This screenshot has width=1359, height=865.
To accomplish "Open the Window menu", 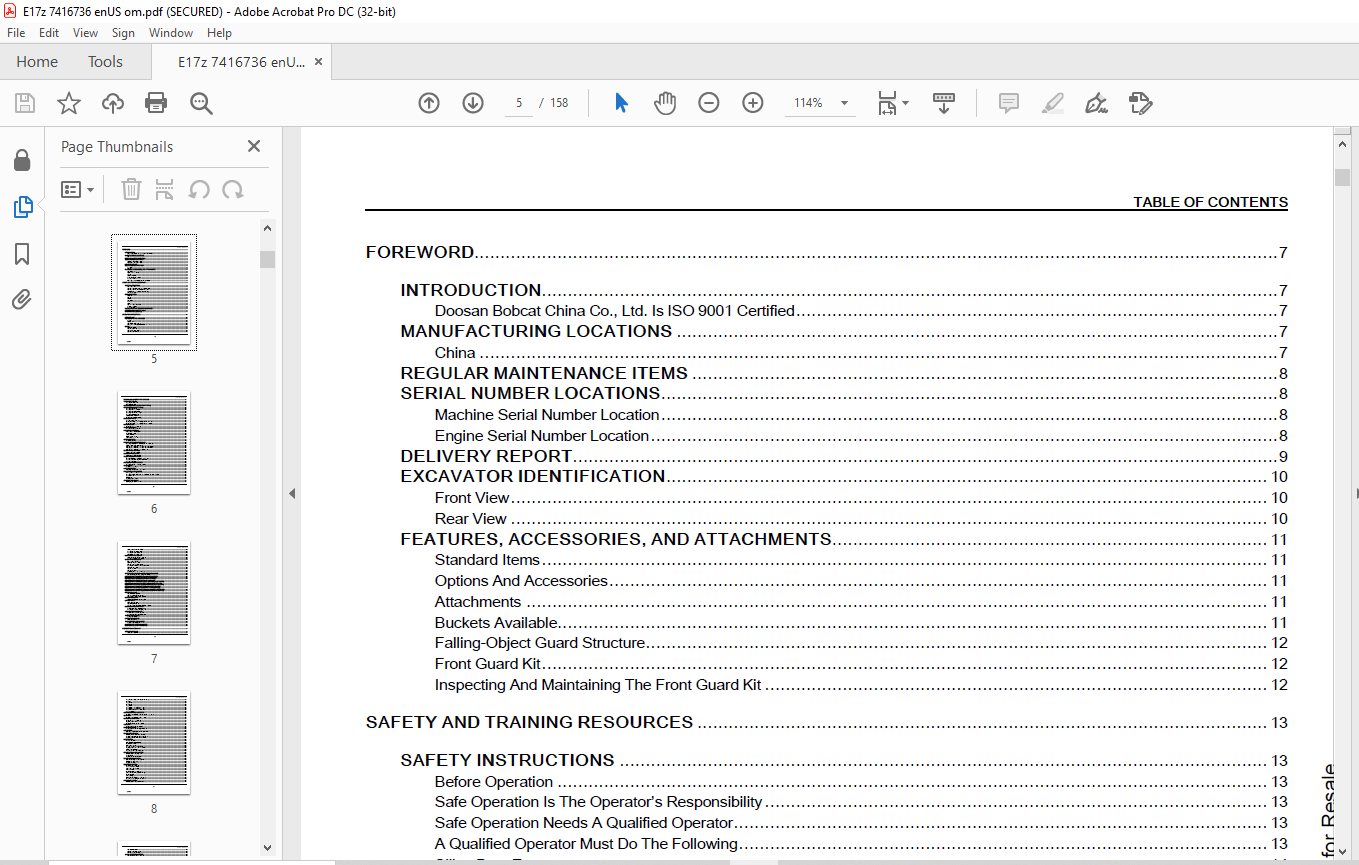I will [171, 33].
